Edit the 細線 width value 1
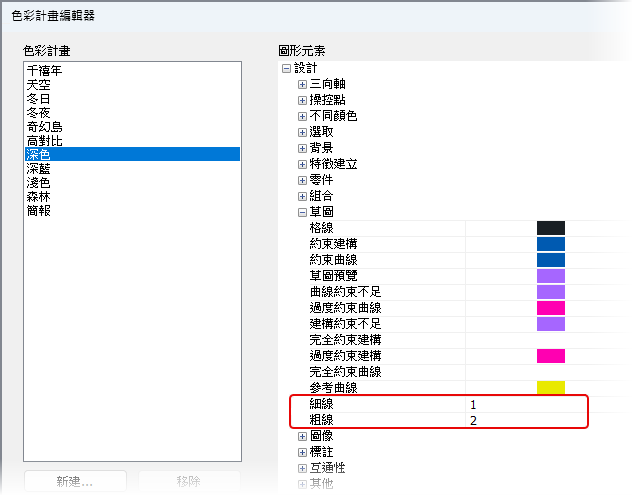The image size is (633, 496). pos(473,404)
